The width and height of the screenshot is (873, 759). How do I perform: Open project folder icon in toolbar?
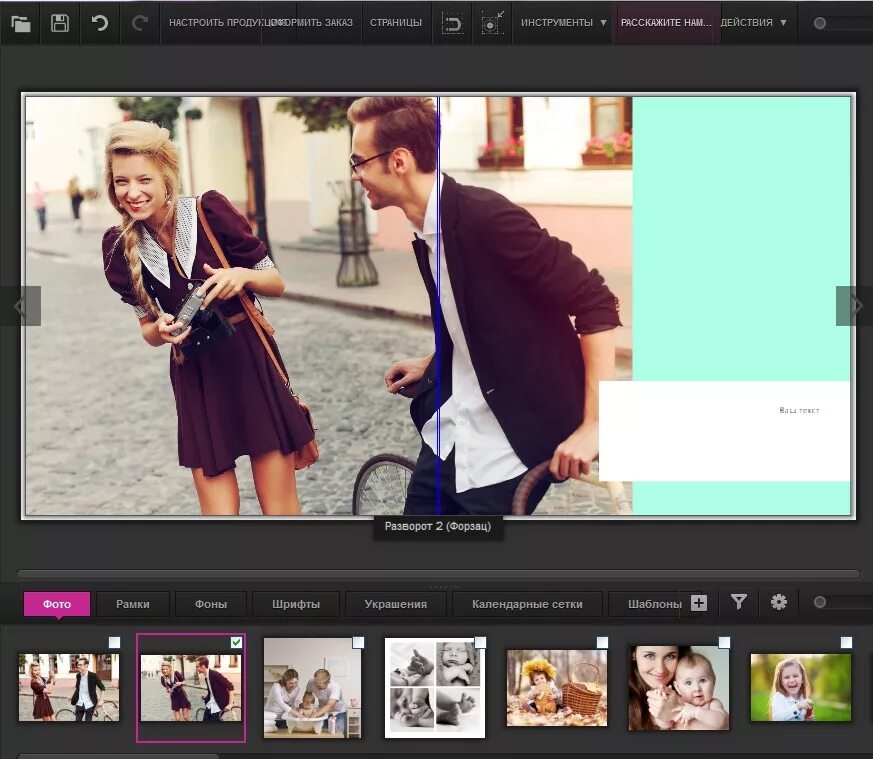pyautogui.click(x=21, y=23)
